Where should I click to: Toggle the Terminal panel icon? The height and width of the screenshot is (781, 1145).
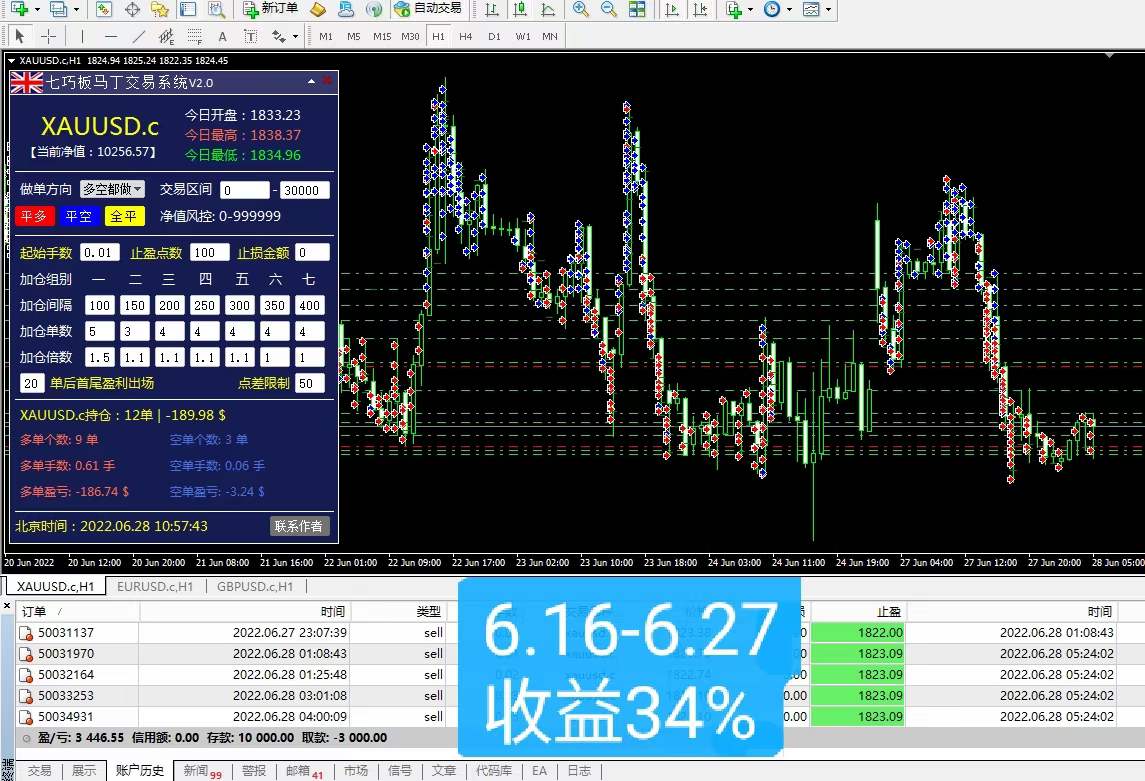coord(188,9)
